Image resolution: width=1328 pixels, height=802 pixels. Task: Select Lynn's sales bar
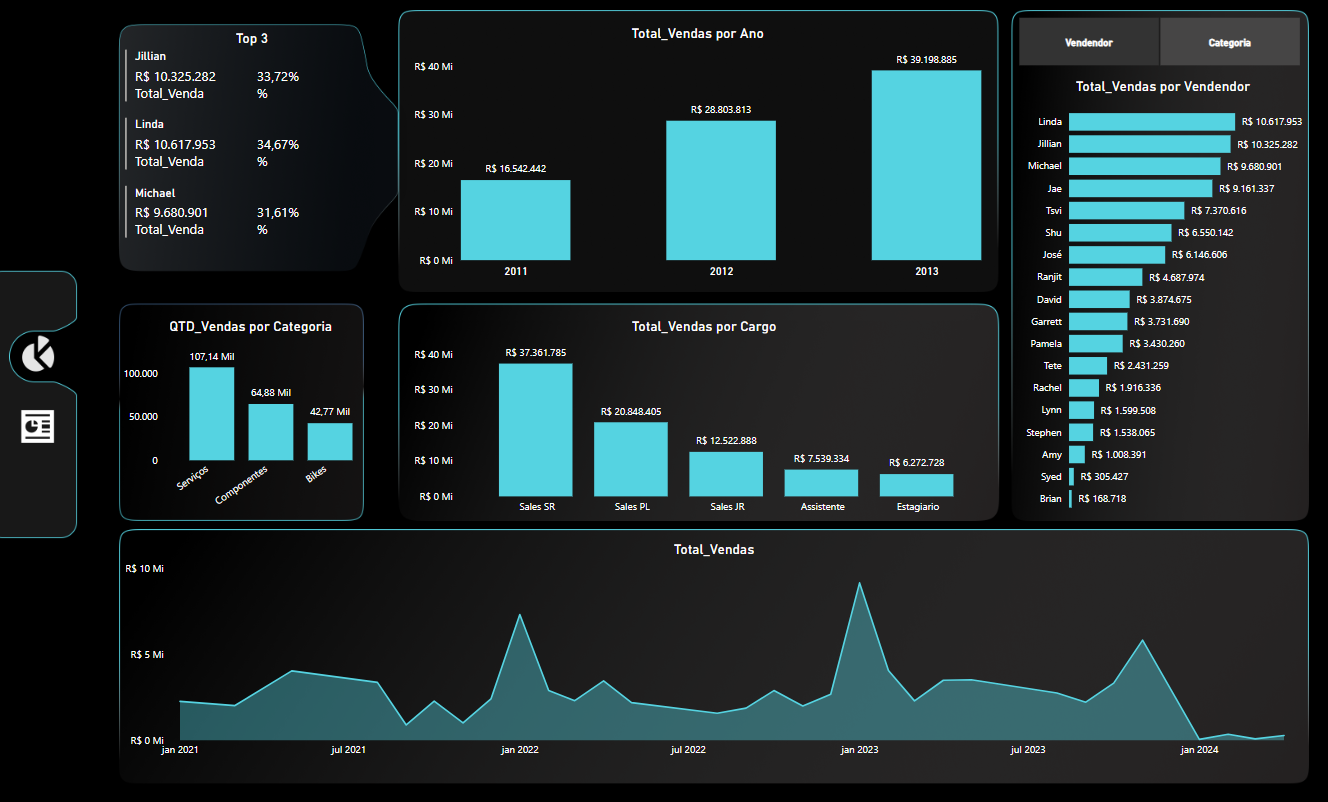(1081, 410)
